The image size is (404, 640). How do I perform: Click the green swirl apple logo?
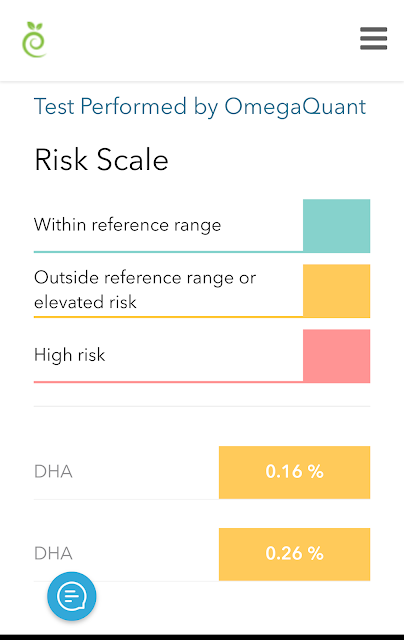point(34,40)
